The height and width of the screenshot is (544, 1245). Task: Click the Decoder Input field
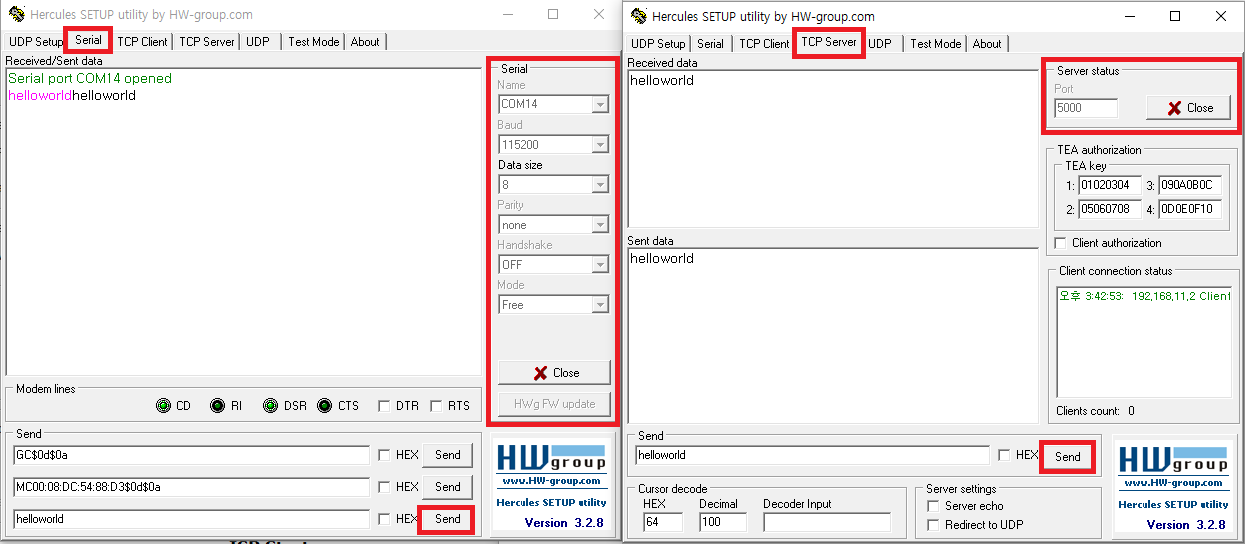(x=826, y=522)
